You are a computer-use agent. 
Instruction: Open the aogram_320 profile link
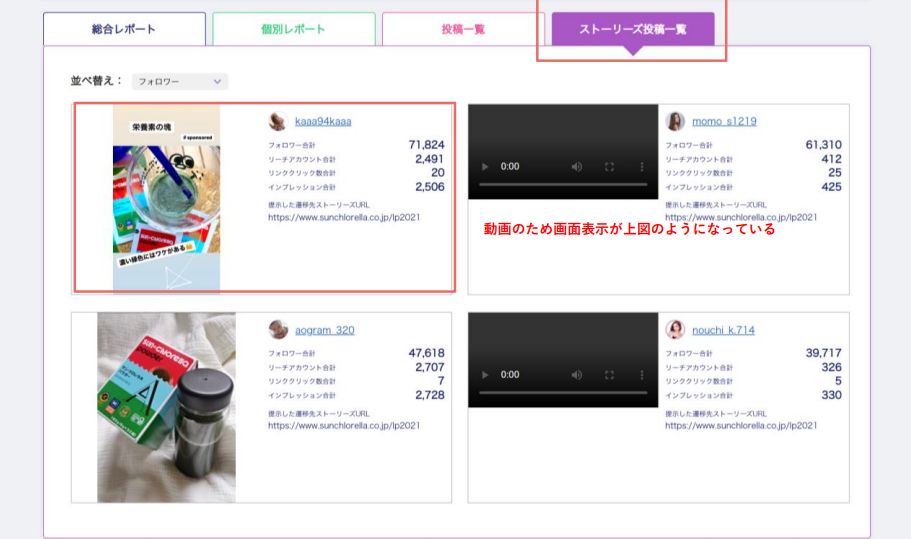pos(324,330)
